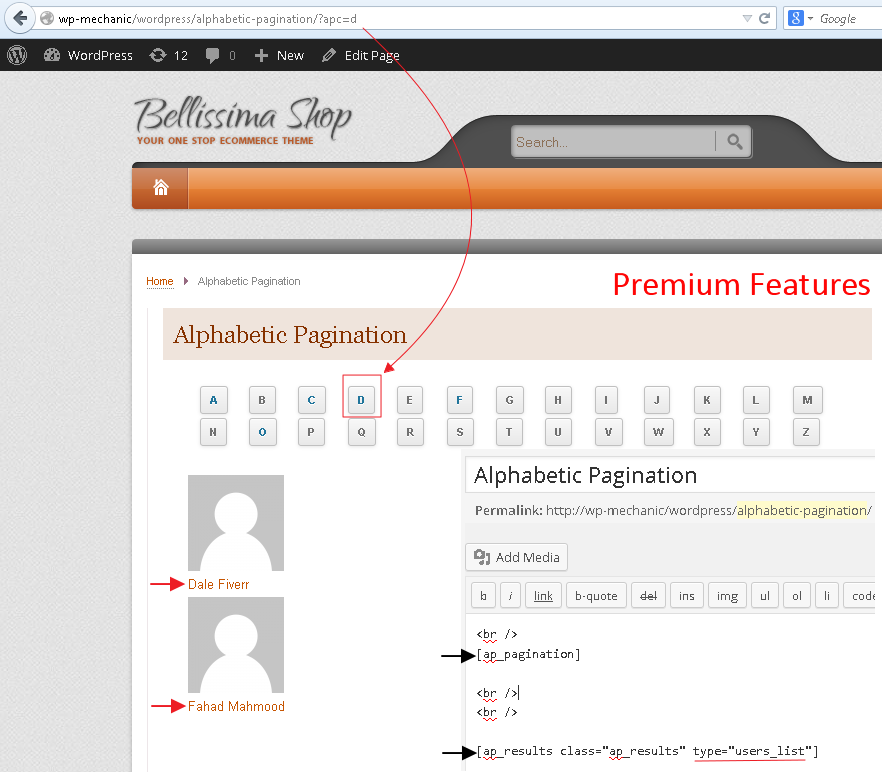Jump to letter V
The width and height of the screenshot is (882, 772).
point(609,432)
